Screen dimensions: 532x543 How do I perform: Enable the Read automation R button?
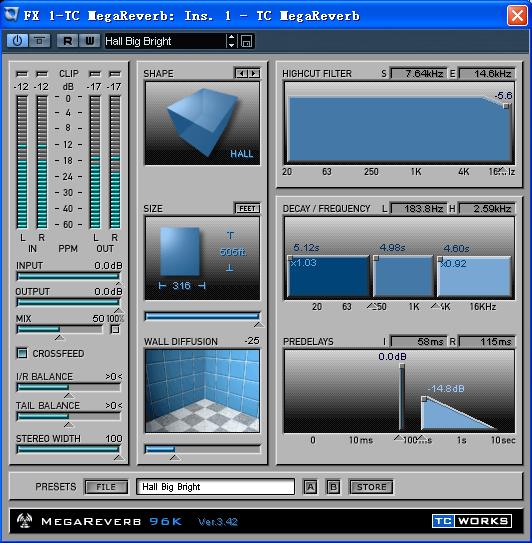pyautogui.click(x=67, y=41)
